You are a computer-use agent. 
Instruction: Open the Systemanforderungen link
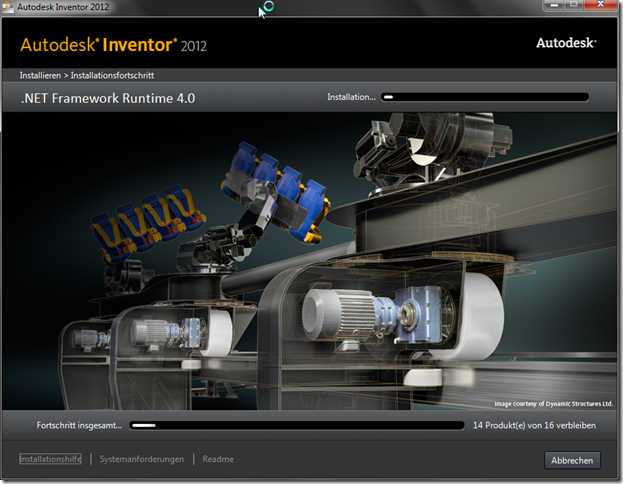click(x=142, y=459)
